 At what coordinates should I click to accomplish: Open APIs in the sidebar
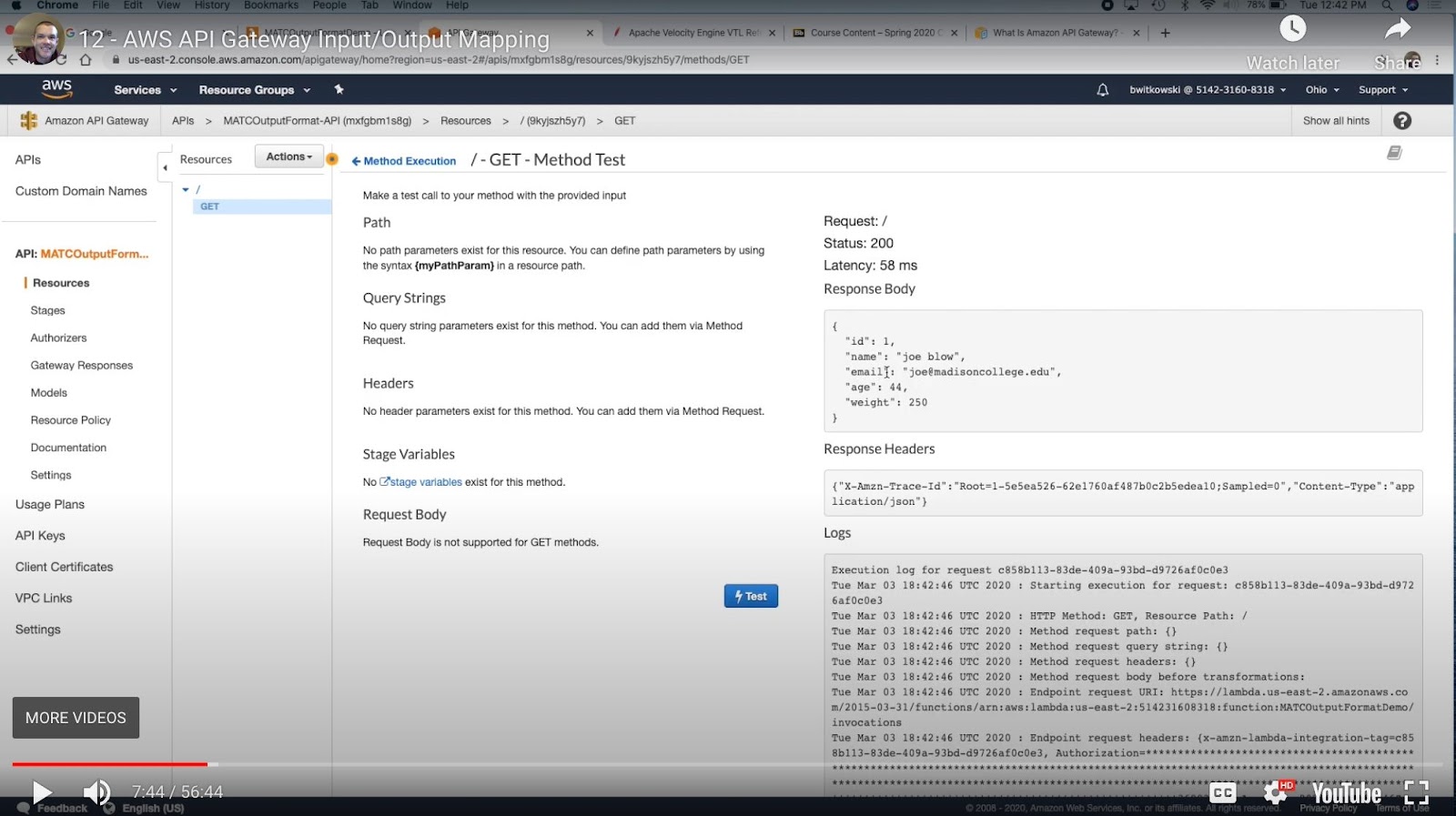pos(28,159)
